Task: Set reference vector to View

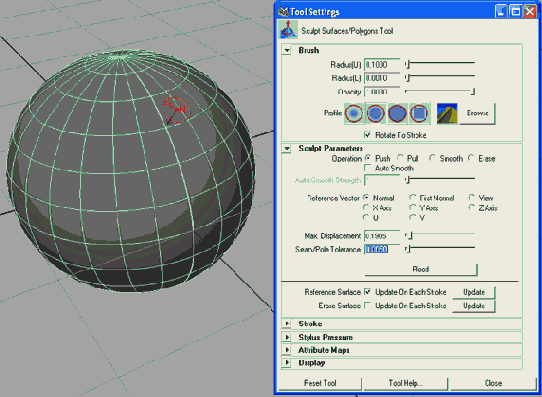Action: coord(471,197)
